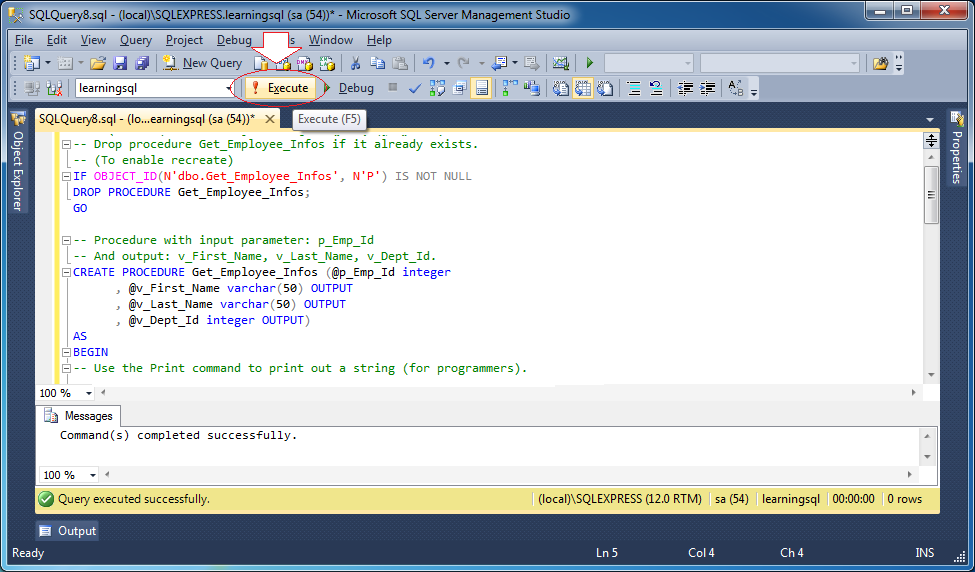Uncomment the selected lines
Viewport: 975px width, 572px height.
click(656, 88)
